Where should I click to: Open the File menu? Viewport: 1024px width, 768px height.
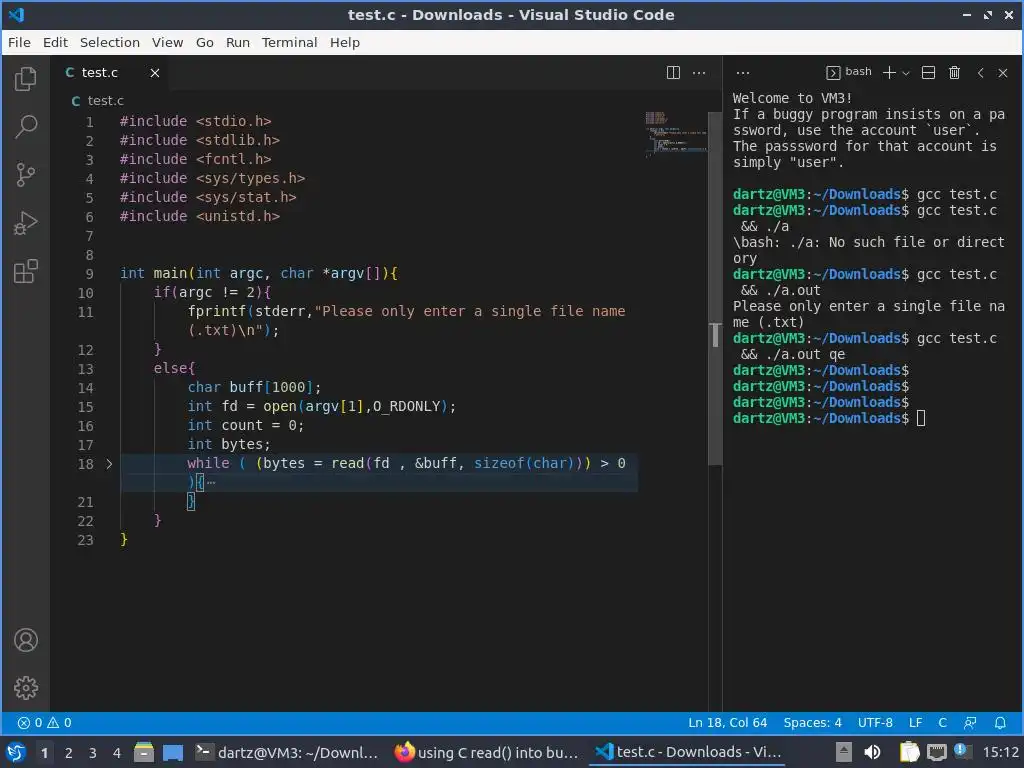(19, 42)
